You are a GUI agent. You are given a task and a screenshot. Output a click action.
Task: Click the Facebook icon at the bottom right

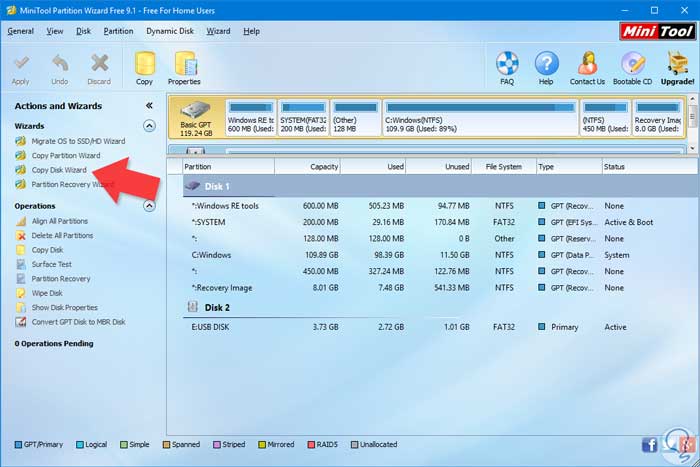(x=650, y=445)
